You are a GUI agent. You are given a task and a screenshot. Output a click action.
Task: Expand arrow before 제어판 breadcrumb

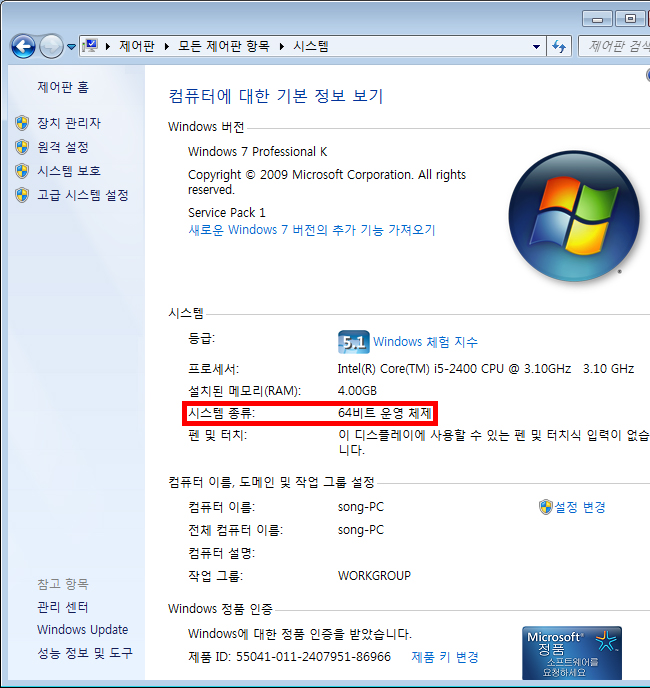pos(108,46)
